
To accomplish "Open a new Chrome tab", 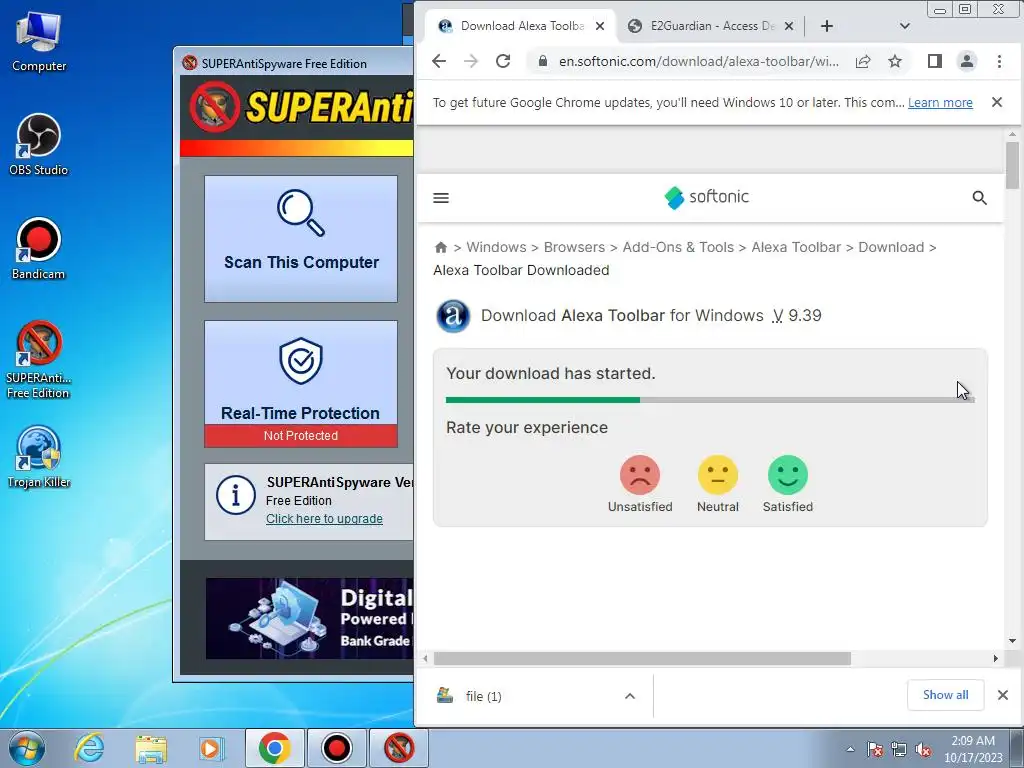I will [827, 26].
